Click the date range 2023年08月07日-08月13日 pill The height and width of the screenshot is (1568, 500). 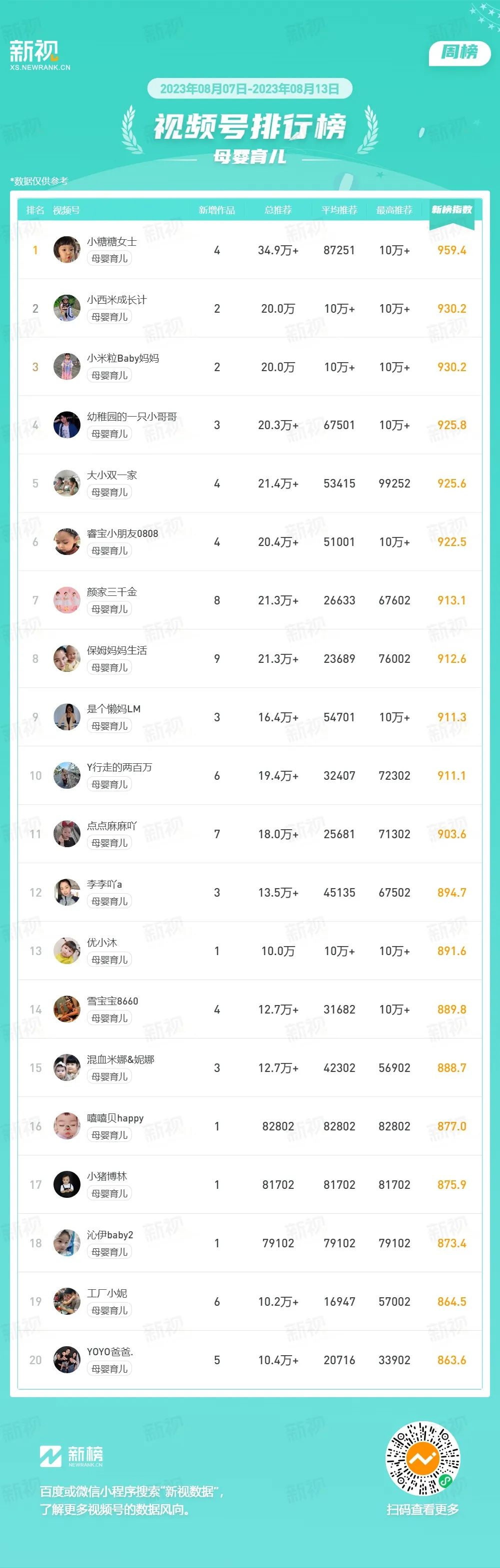(x=249, y=89)
